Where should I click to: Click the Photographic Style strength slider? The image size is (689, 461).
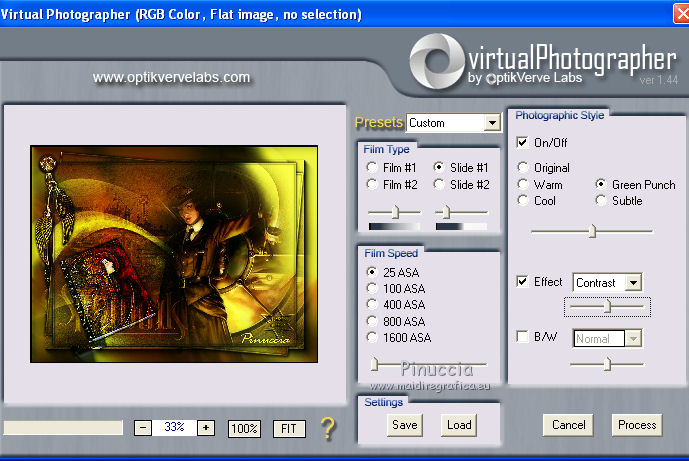(592, 231)
